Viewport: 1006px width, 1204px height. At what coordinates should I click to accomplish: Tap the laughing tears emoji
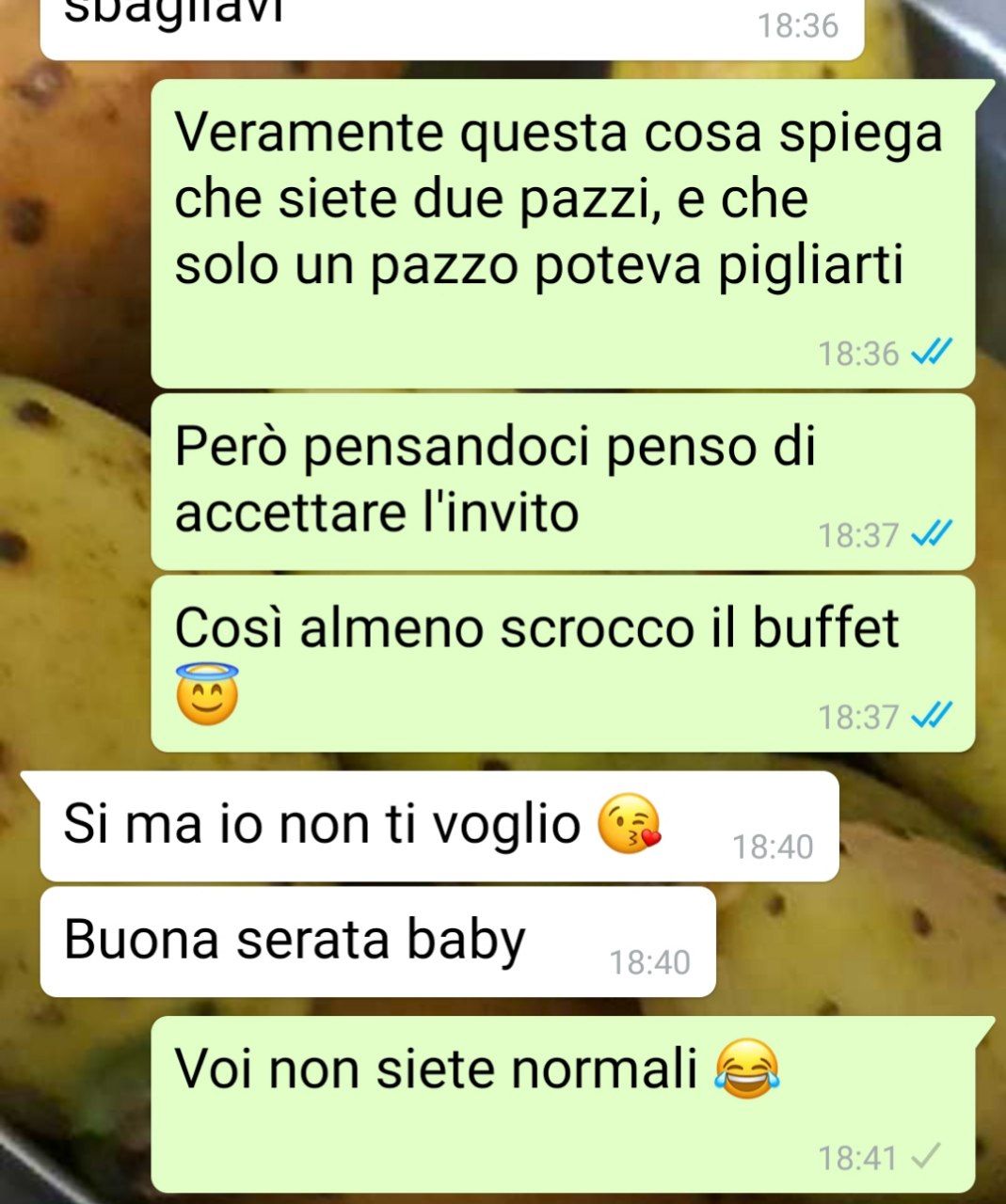click(748, 1069)
